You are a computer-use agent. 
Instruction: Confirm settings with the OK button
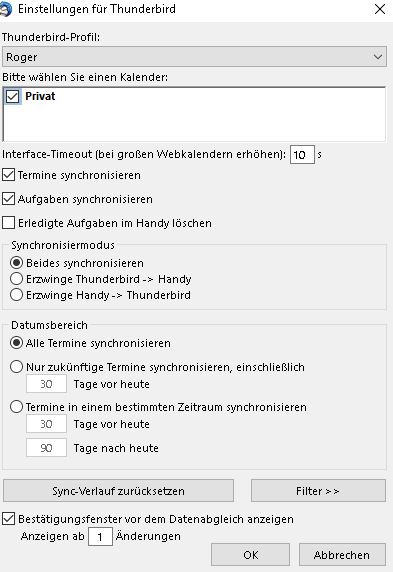click(x=250, y=555)
